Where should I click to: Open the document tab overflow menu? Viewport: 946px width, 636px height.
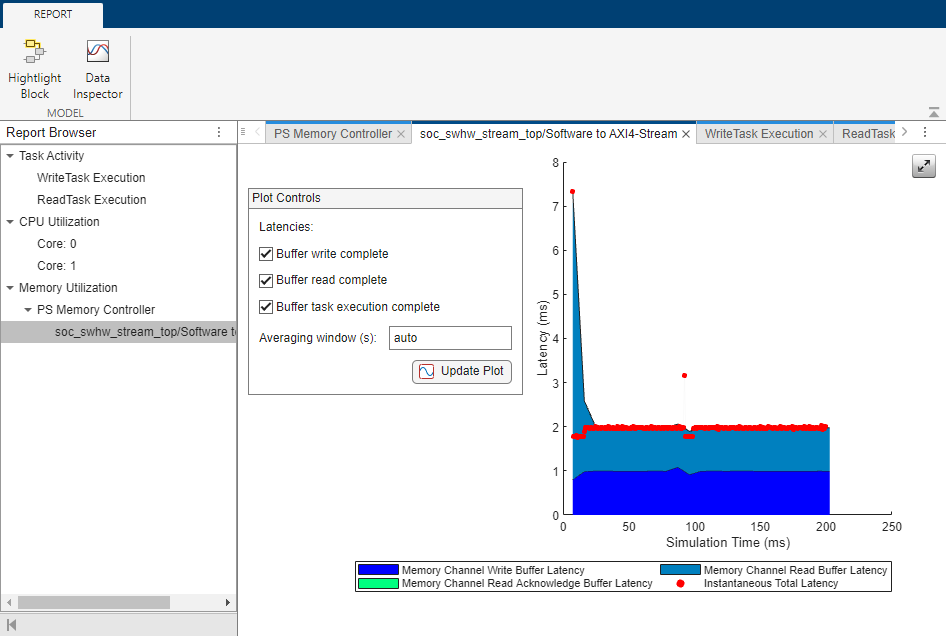coord(925,132)
